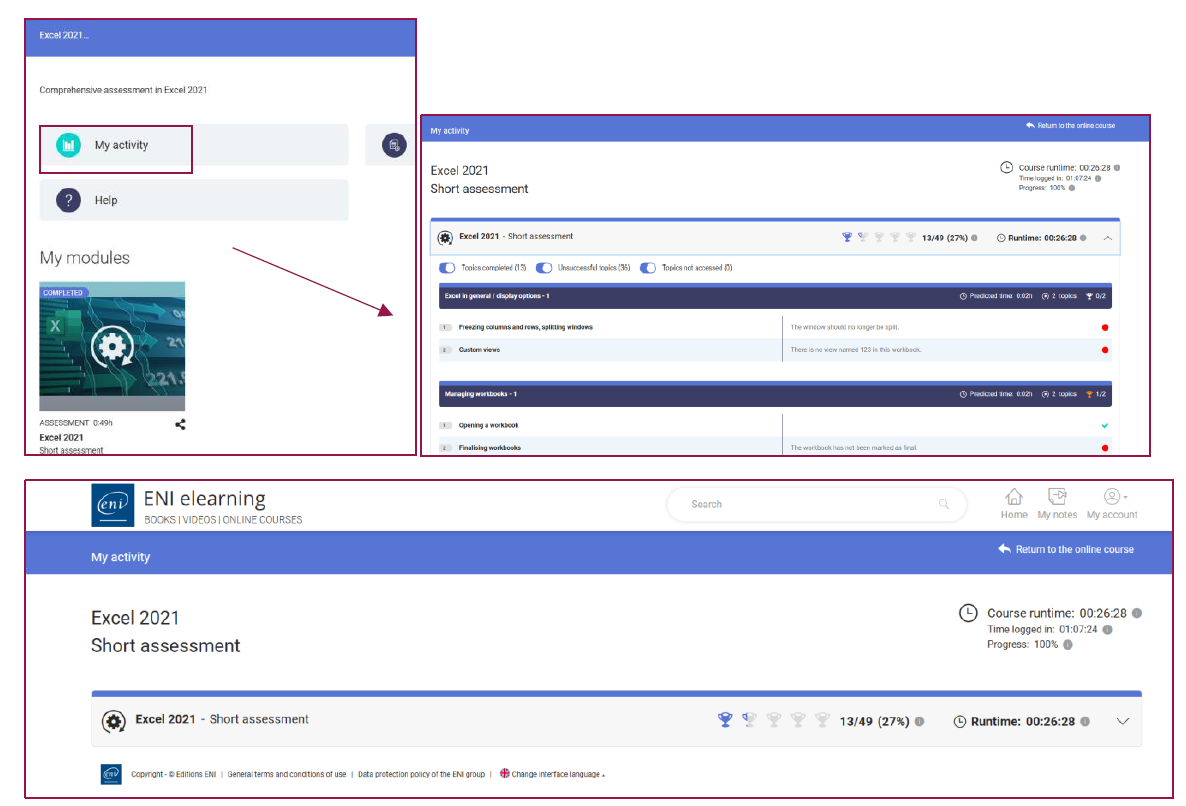Click the blue trophy in the expanded assessment header
This screenshot has height=806, width=1186.
pos(846,237)
